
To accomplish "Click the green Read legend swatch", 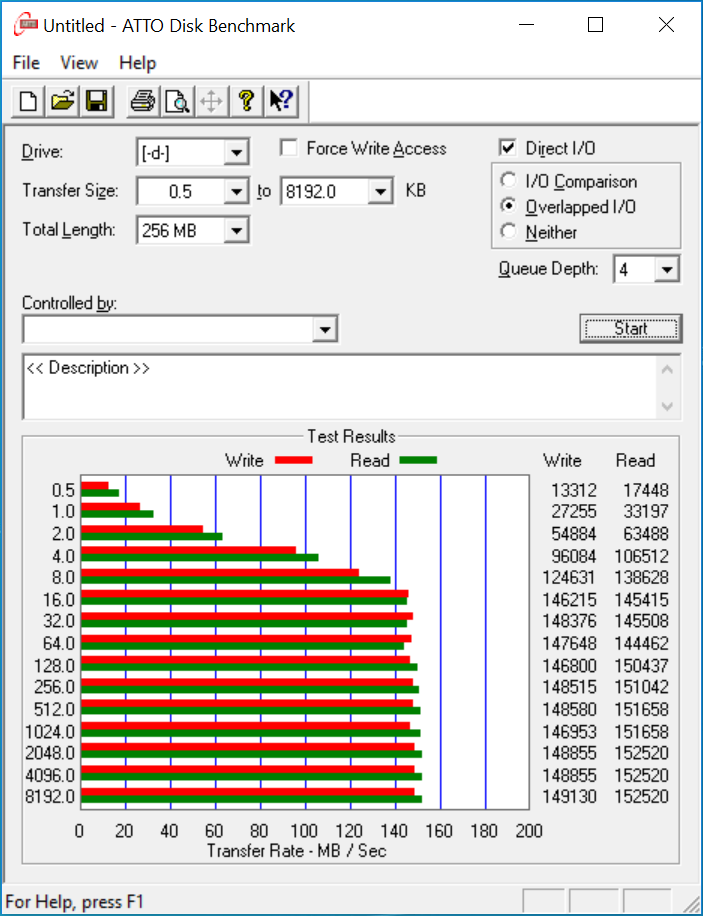I will pyautogui.click(x=418, y=460).
